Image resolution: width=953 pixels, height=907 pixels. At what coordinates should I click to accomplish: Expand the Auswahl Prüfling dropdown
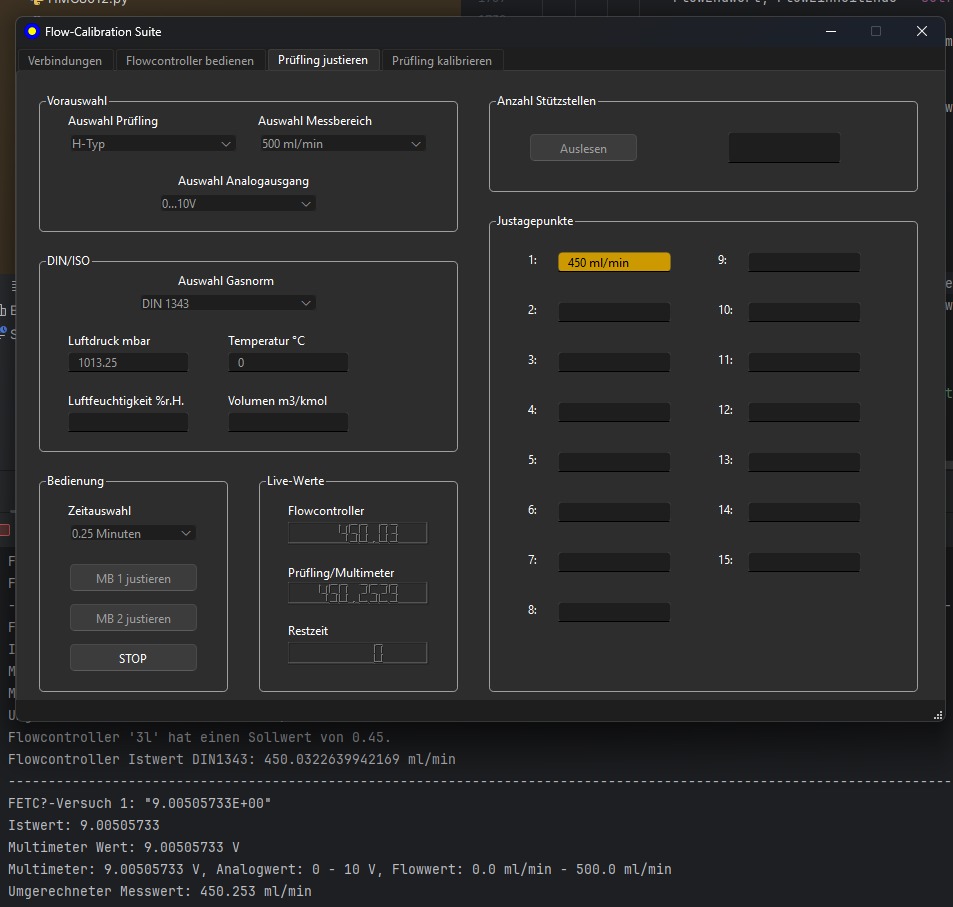pos(152,144)
